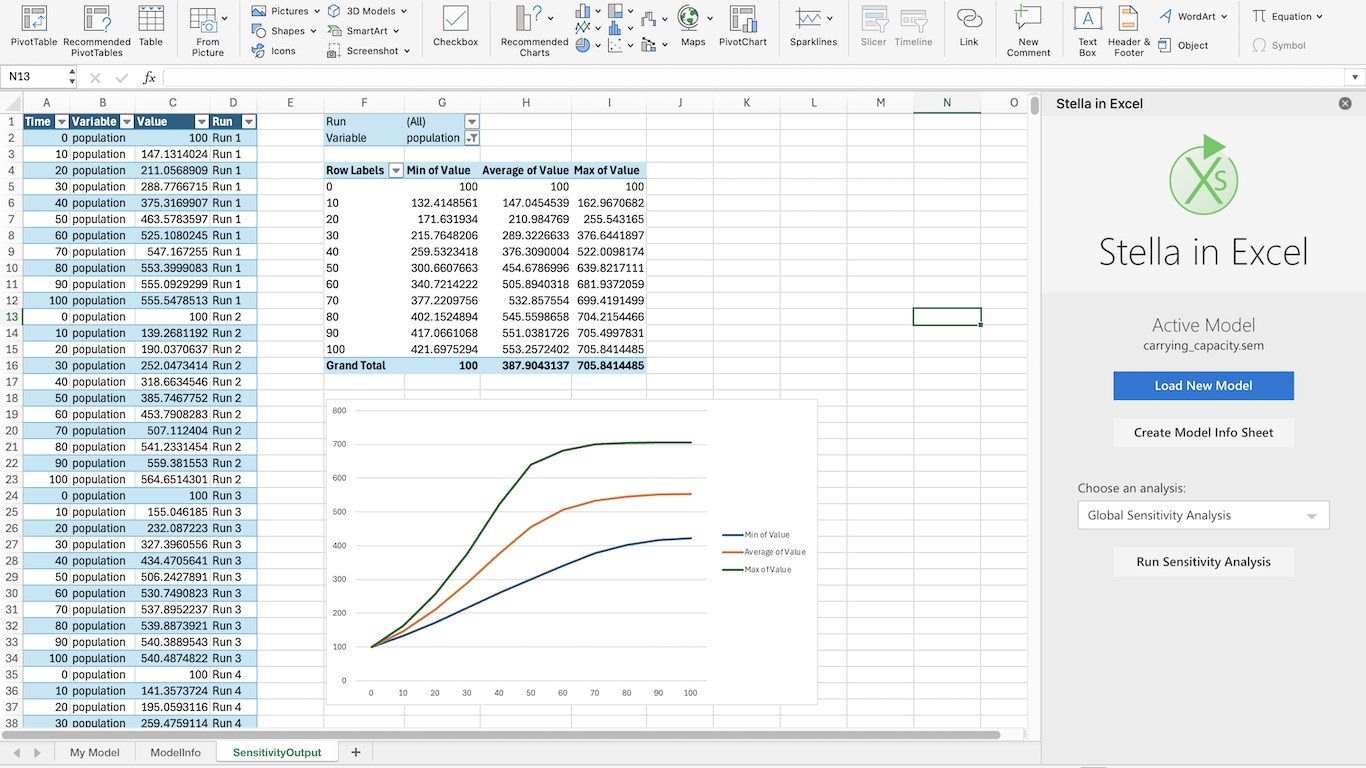1366x768 pixels.
Task: Insert a Checkbox control
Action: 456,26
